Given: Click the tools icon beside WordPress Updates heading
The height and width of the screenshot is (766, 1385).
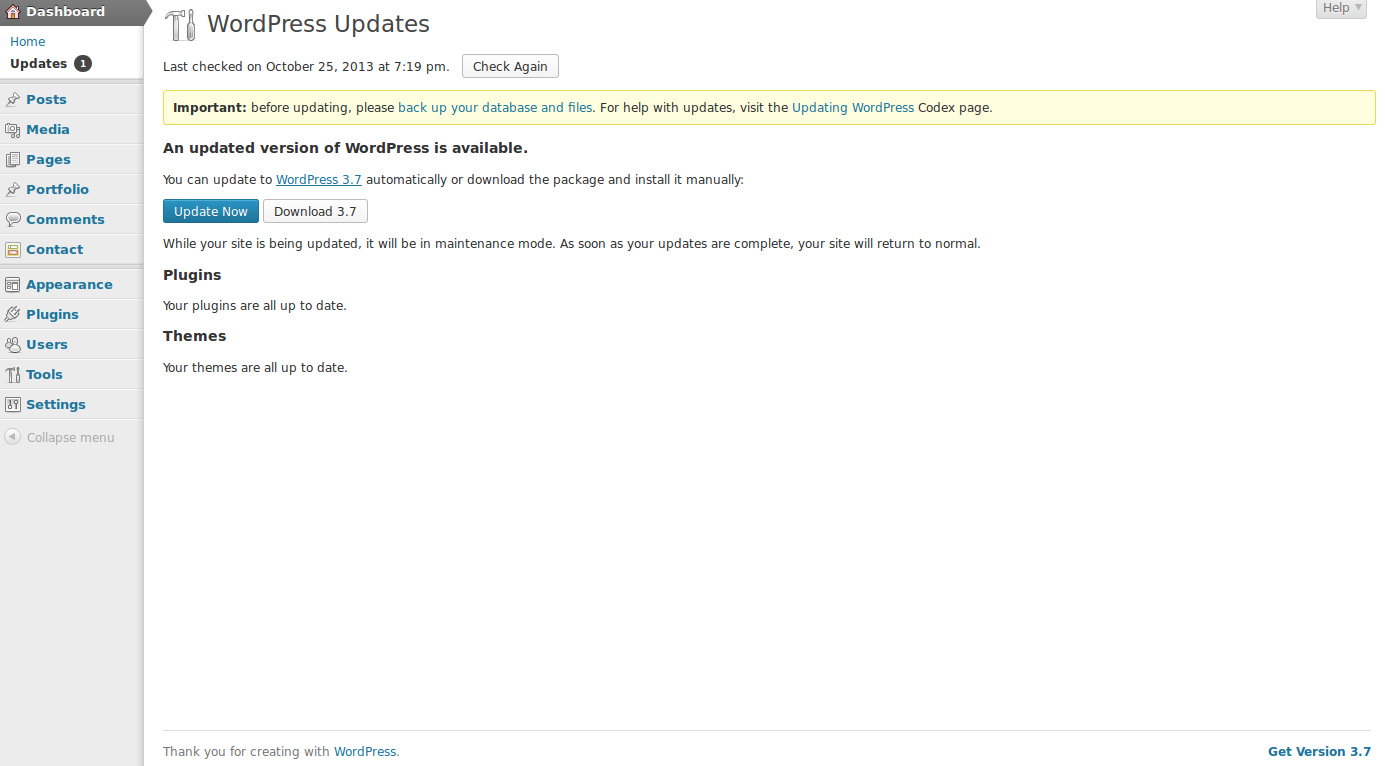Looking at the screenshot, I should pyautogui.click(x=181, y=25).
